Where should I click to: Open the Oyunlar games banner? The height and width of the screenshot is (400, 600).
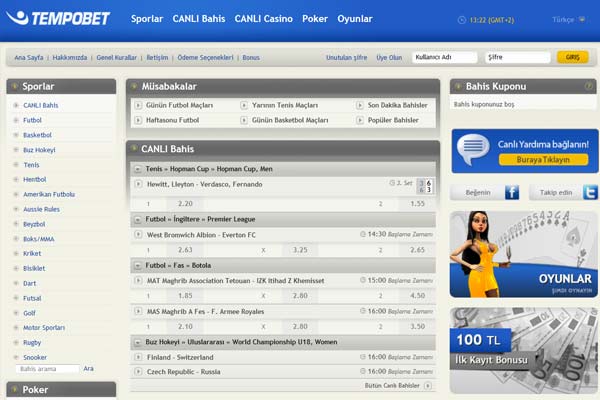(524, 254)
